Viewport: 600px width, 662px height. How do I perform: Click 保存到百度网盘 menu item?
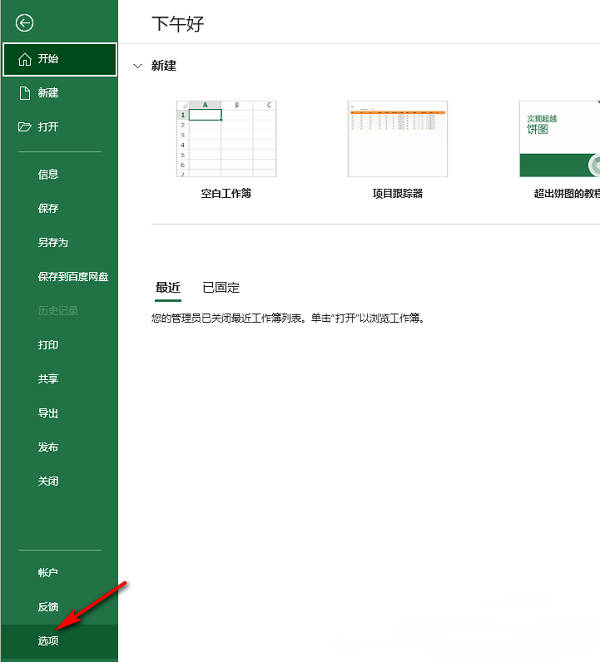[x=73, y=277]
